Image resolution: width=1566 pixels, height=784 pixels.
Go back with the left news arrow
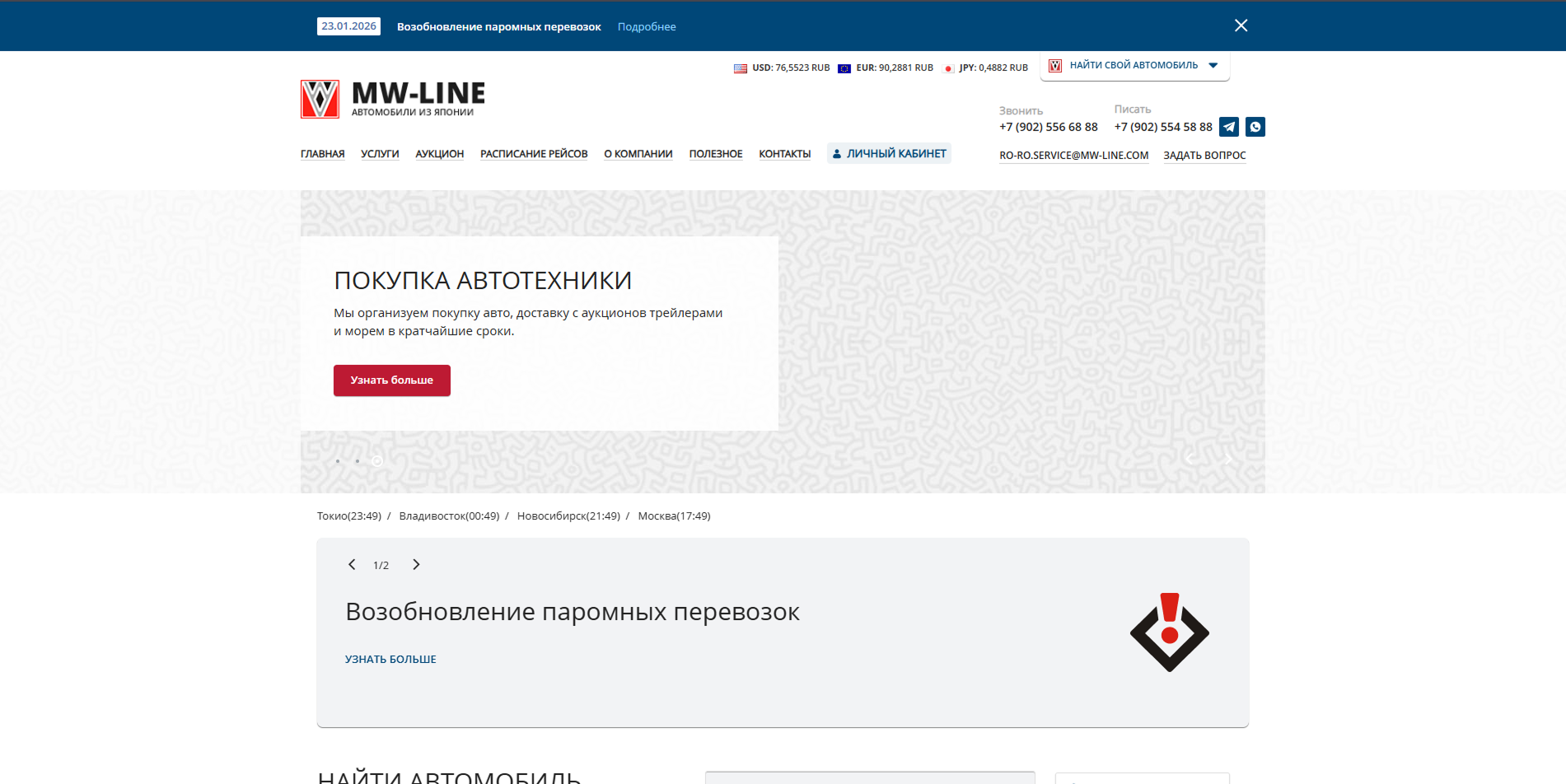coord(352,565)
